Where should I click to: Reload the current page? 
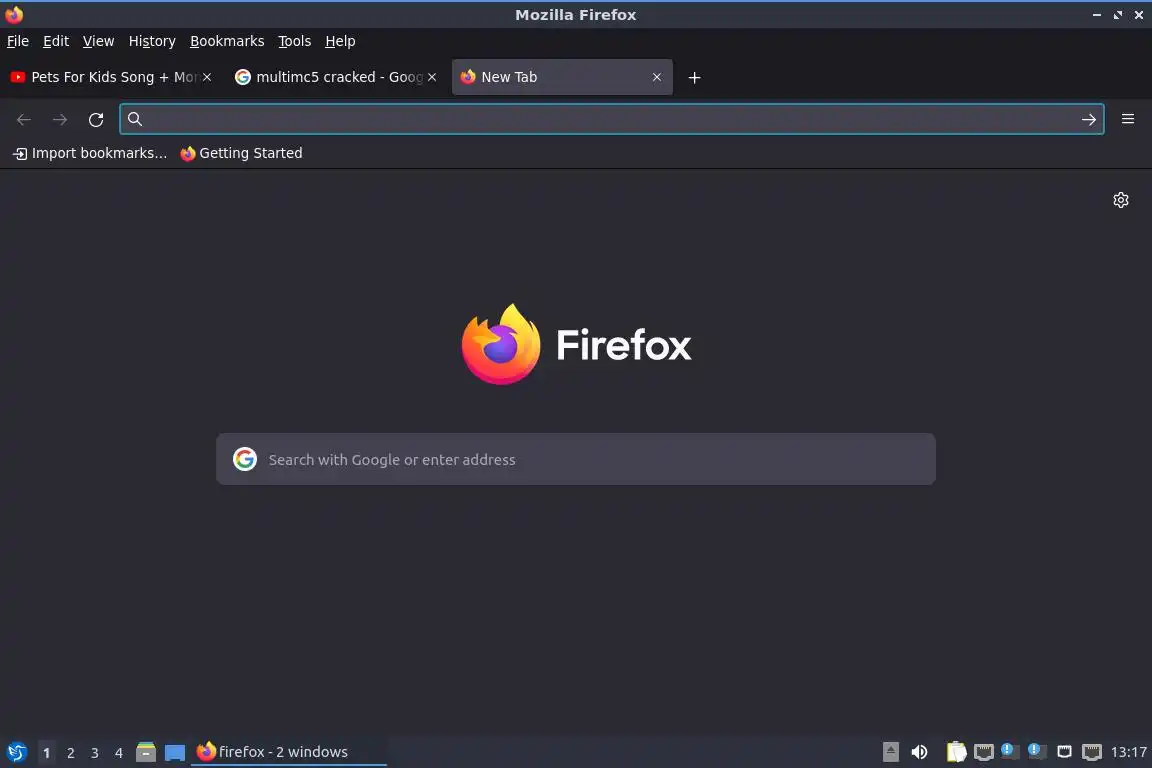point(96,120)
